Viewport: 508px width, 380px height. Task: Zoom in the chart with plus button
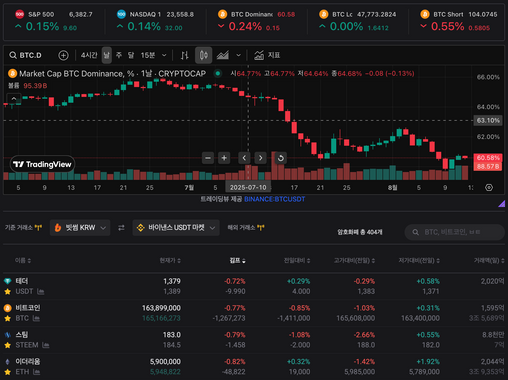click(x=224, y=158)
